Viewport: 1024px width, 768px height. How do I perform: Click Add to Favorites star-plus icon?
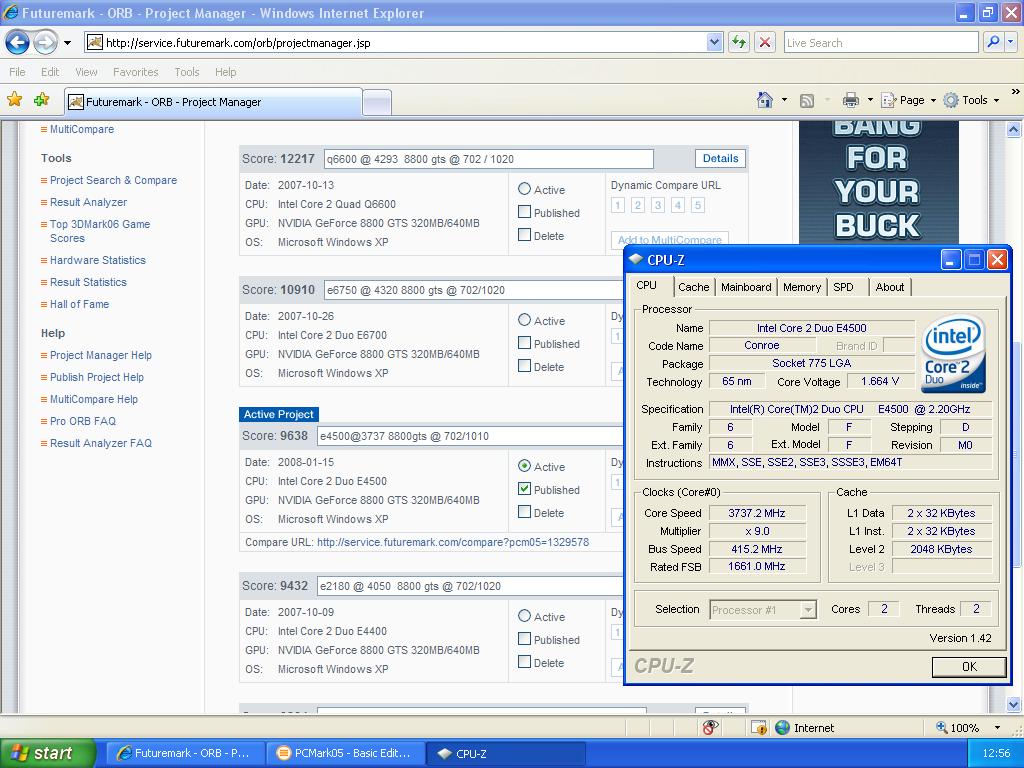click(42, 99)
